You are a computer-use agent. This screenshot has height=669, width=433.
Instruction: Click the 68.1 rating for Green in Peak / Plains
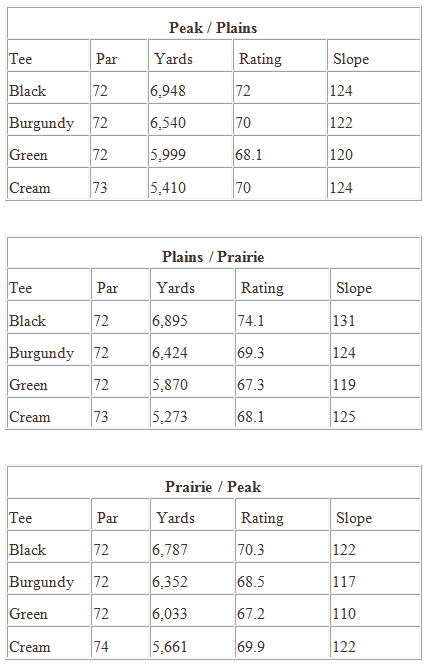pyautogui.click(x=249, y=155)
